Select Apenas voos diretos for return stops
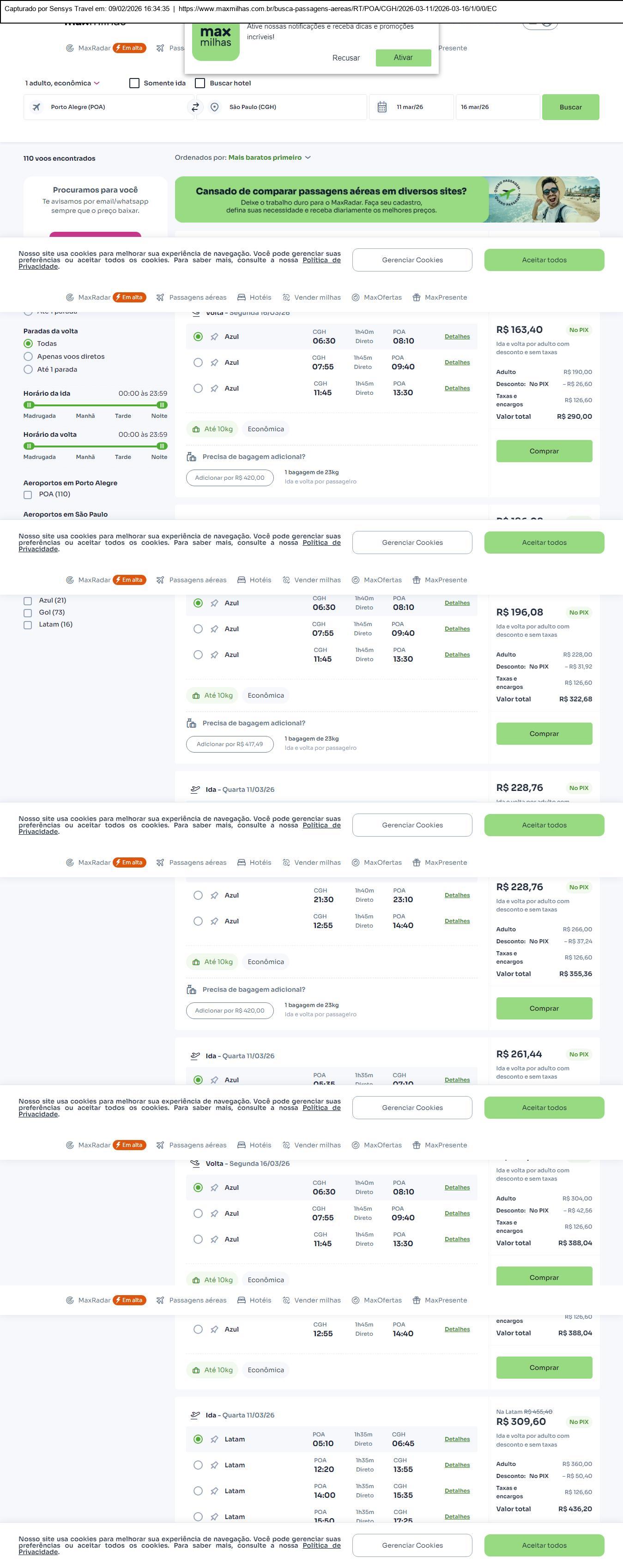Image resolution: width=623 pixels, height=1568 pixels. tap(28, 357)
